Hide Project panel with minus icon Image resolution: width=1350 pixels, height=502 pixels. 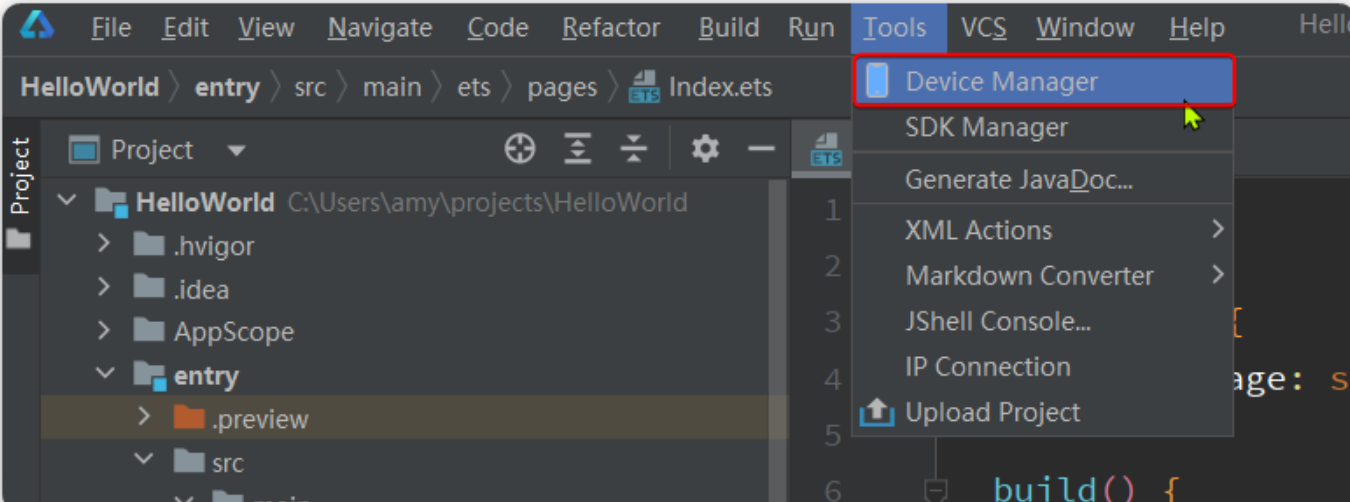(762, 150)
